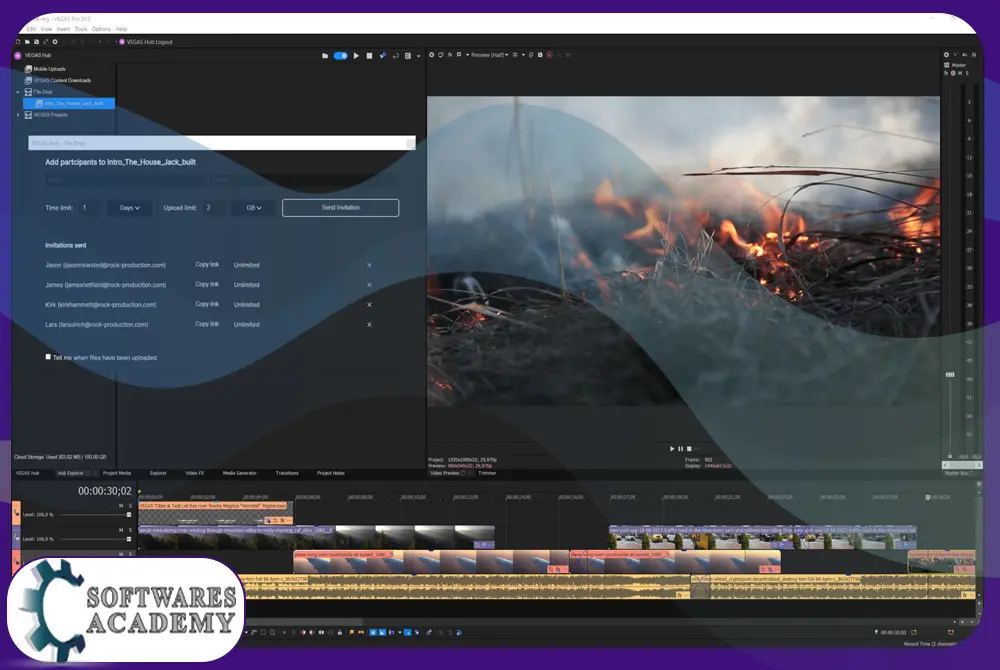Viewport: 1000px width, 670px height.
Task: Click the Send Invitation button
Action: 341,208
